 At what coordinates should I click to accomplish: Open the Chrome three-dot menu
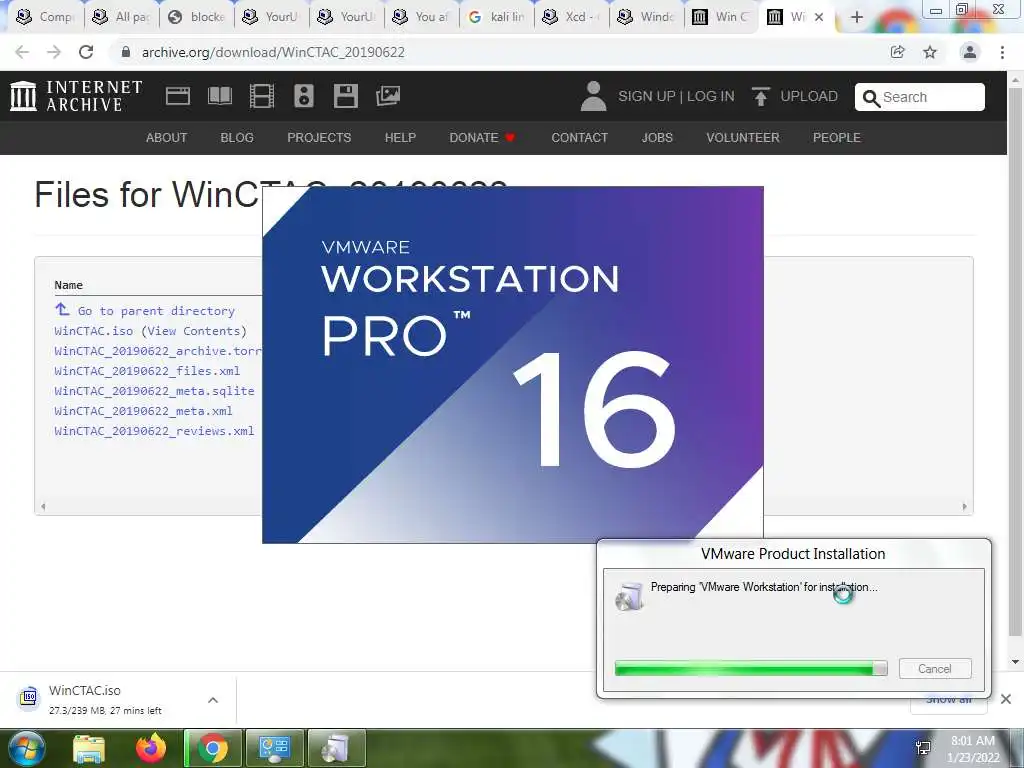[1002, 52]
